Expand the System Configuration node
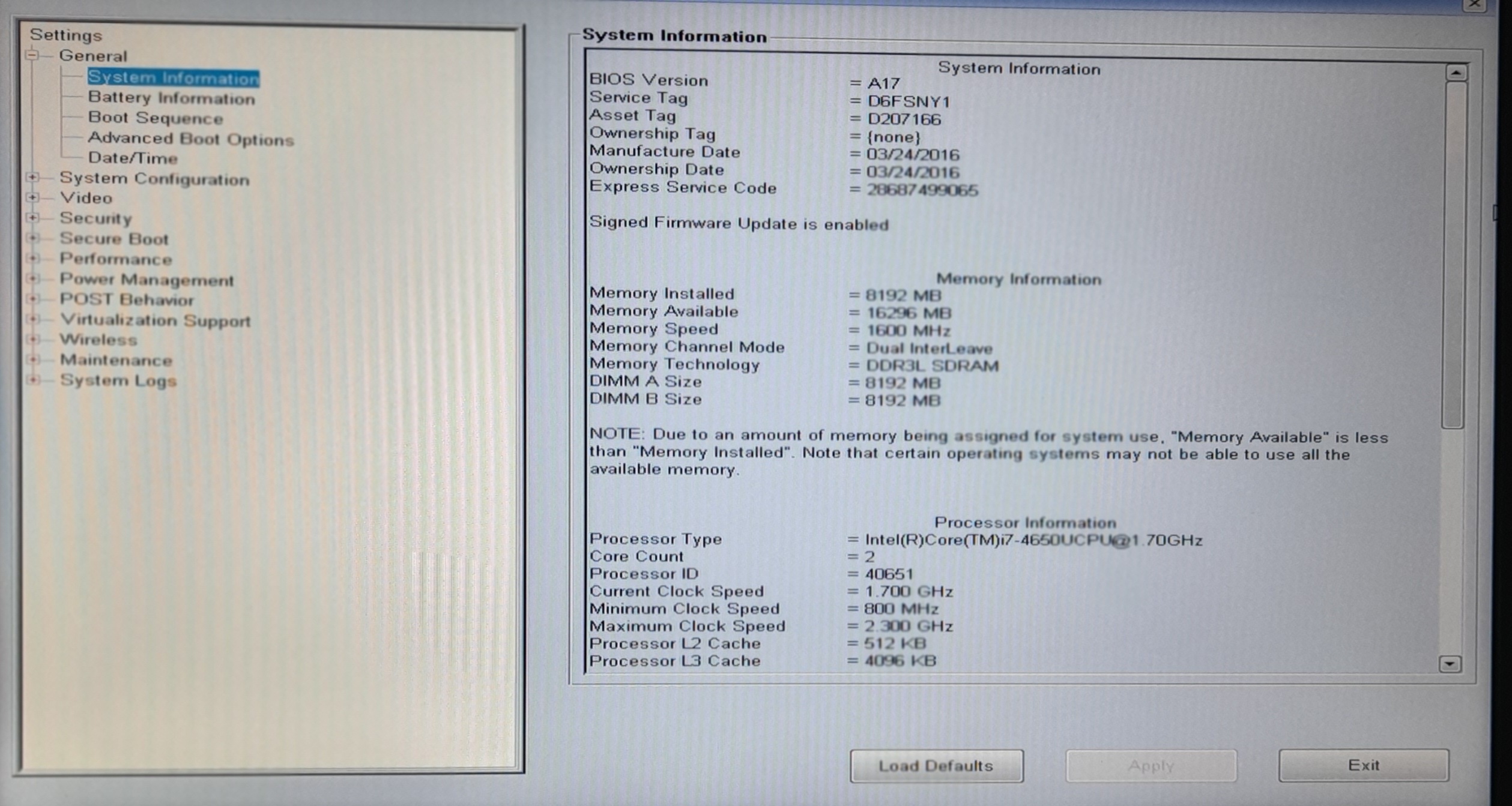 click(x=33, y=178)
